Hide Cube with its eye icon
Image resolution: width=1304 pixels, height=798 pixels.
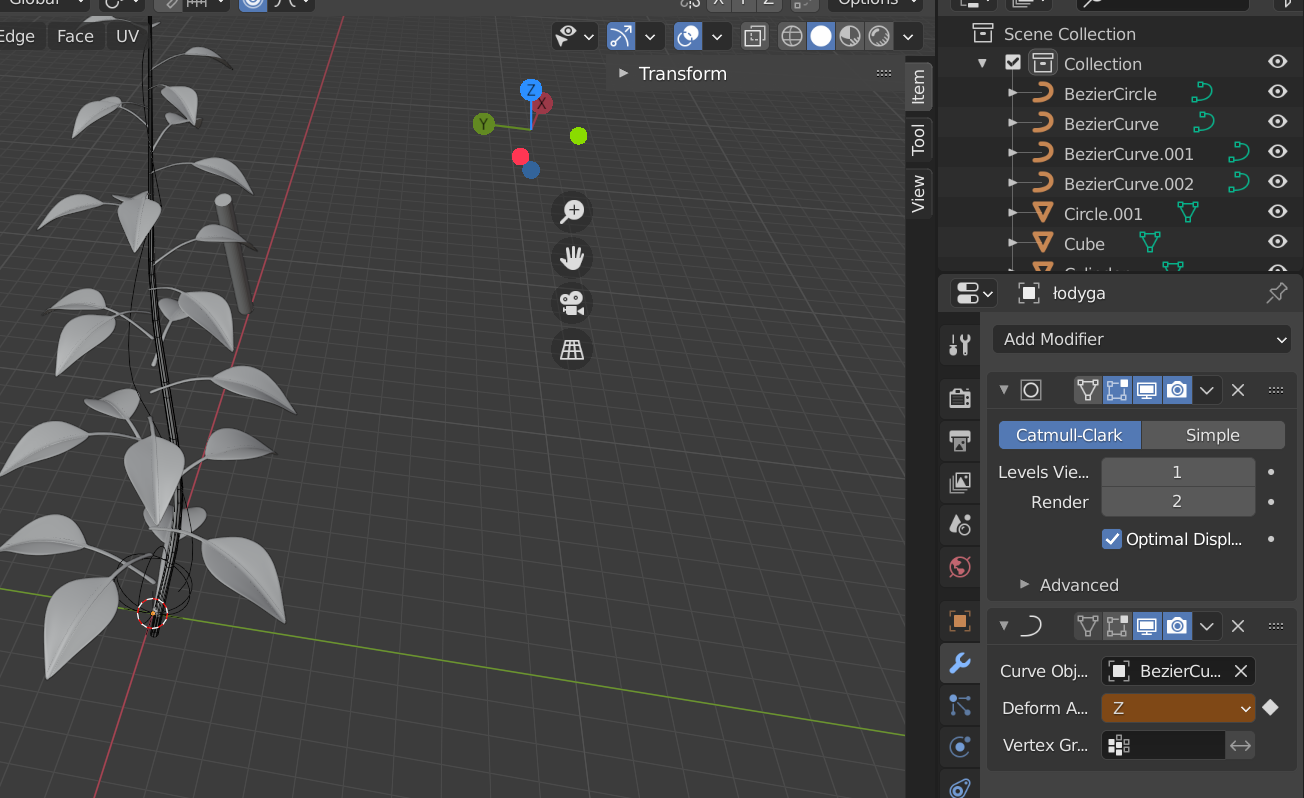coord(1277,243)
